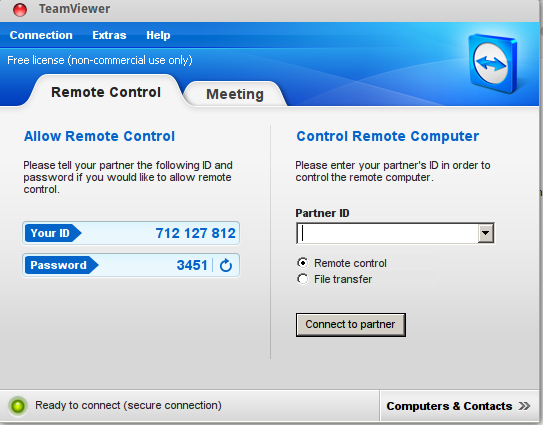Screen dimensions: 543x425
Task: Click the TeamViewer logo icon
Action: (492, 63)
